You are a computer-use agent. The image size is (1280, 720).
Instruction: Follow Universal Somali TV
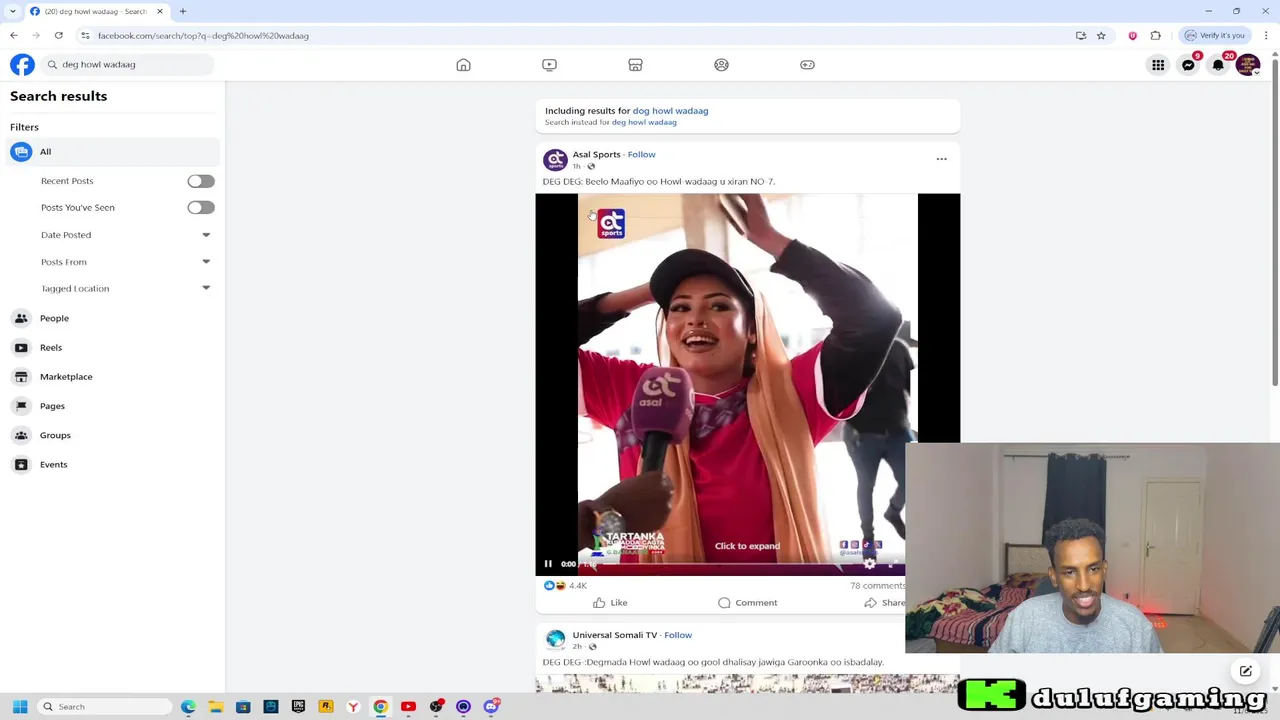point(678,635)
